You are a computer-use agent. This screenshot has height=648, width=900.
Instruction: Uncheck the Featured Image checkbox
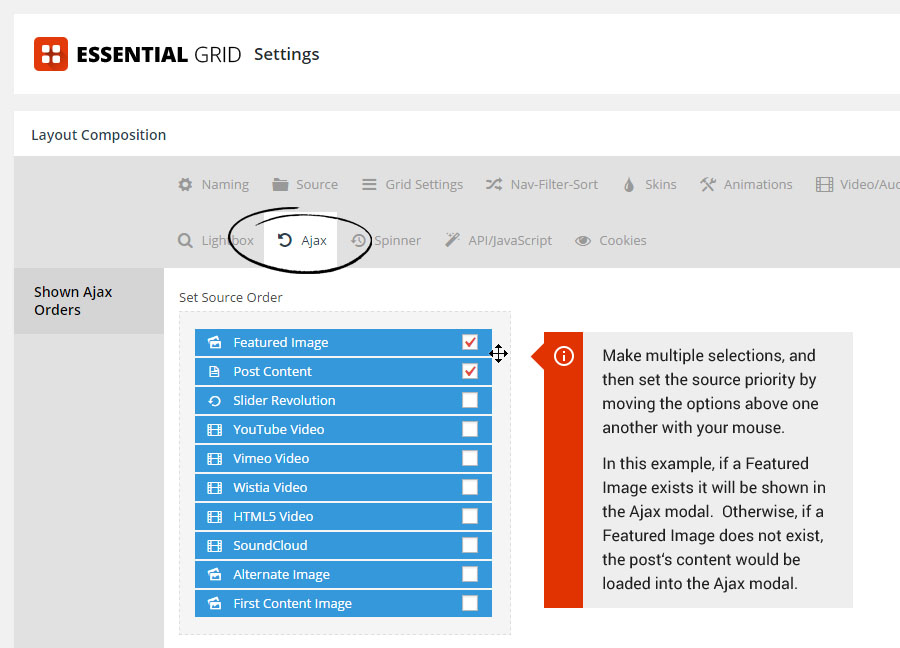tap(470, 342)
